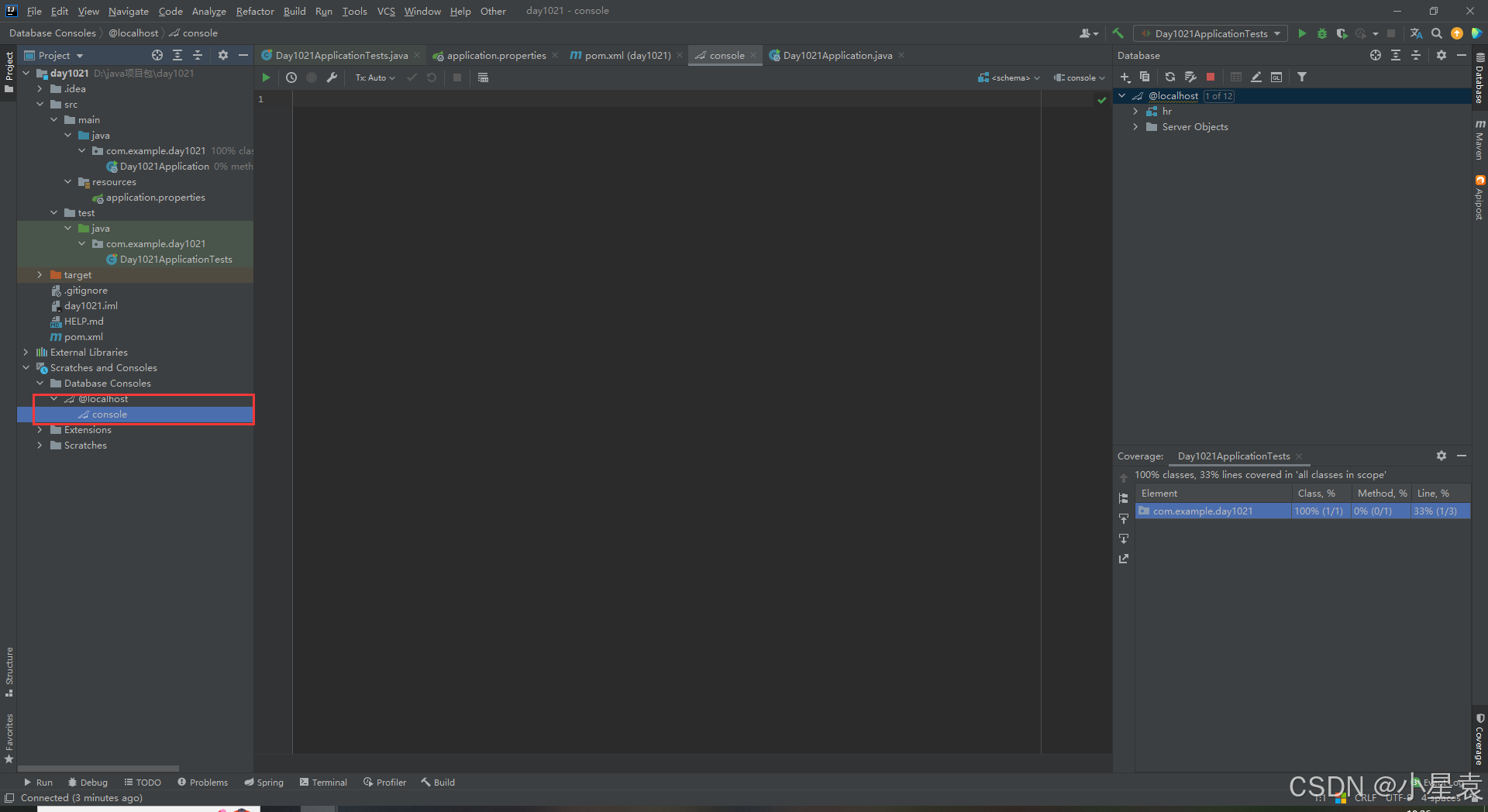Refresh database objects with sync icon

tap(1169, 77)
